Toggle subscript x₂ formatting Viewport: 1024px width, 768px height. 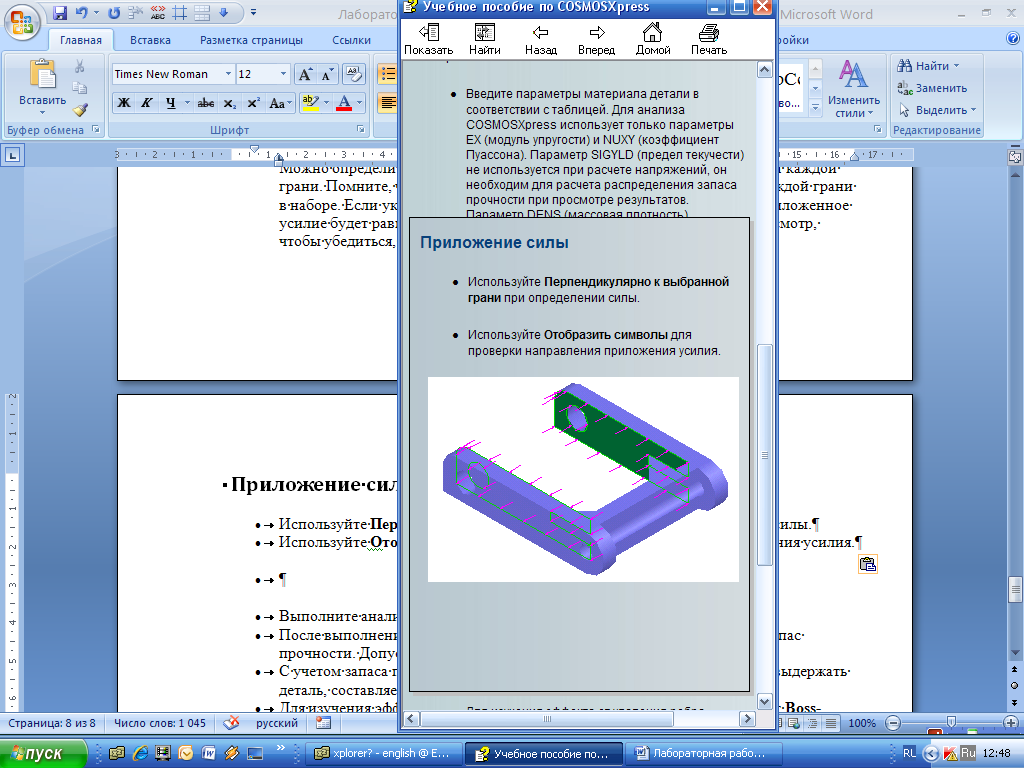point(229,103)
